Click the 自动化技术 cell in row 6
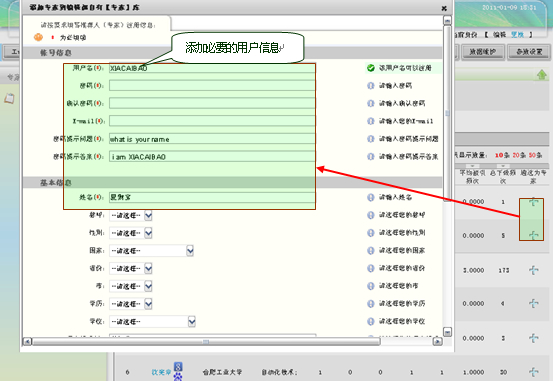Image resolution: width=553 pixels, height=381 pixels. [279, 372]
